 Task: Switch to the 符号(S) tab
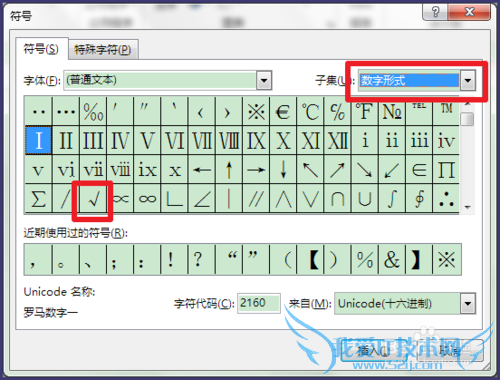coord(41,49)
